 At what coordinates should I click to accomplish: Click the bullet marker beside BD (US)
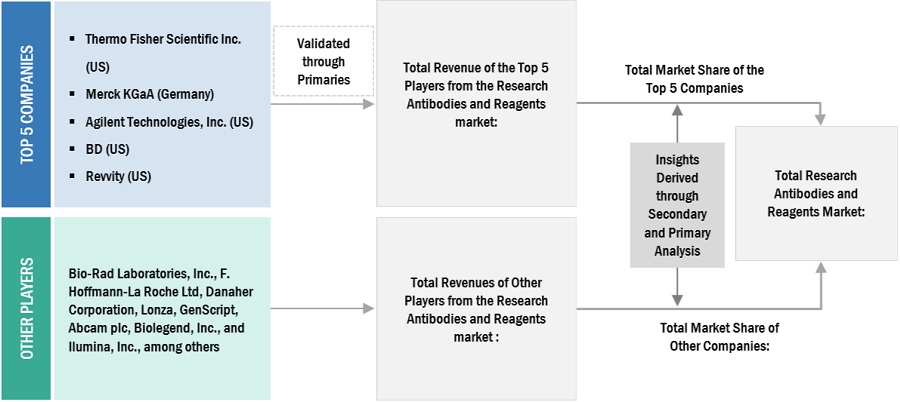coord(73,149)
